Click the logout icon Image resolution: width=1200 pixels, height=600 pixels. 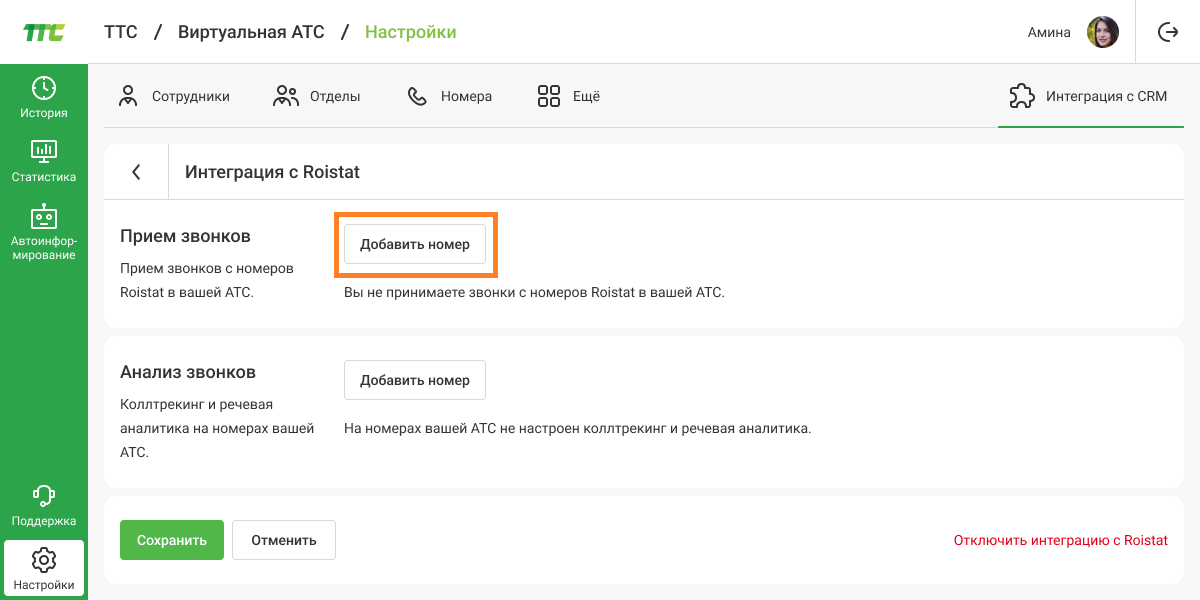tap(1168, 32)
